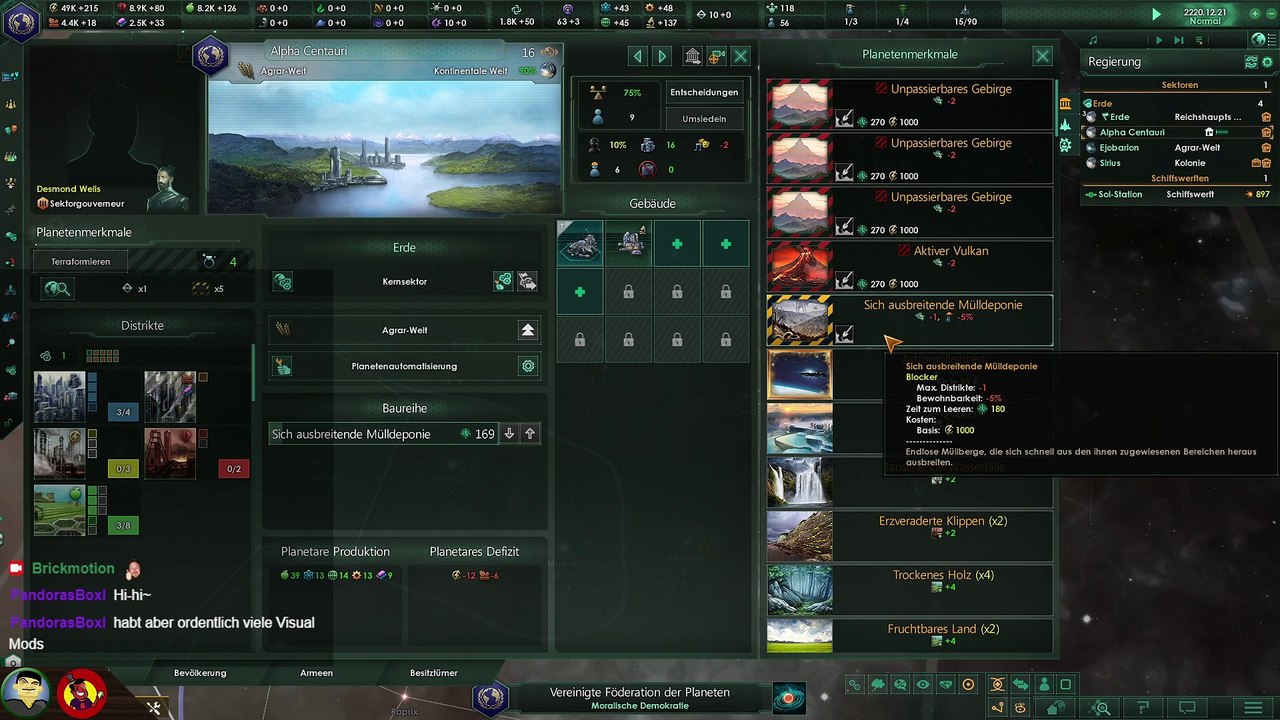Open Bevölkerung tab

200,673
